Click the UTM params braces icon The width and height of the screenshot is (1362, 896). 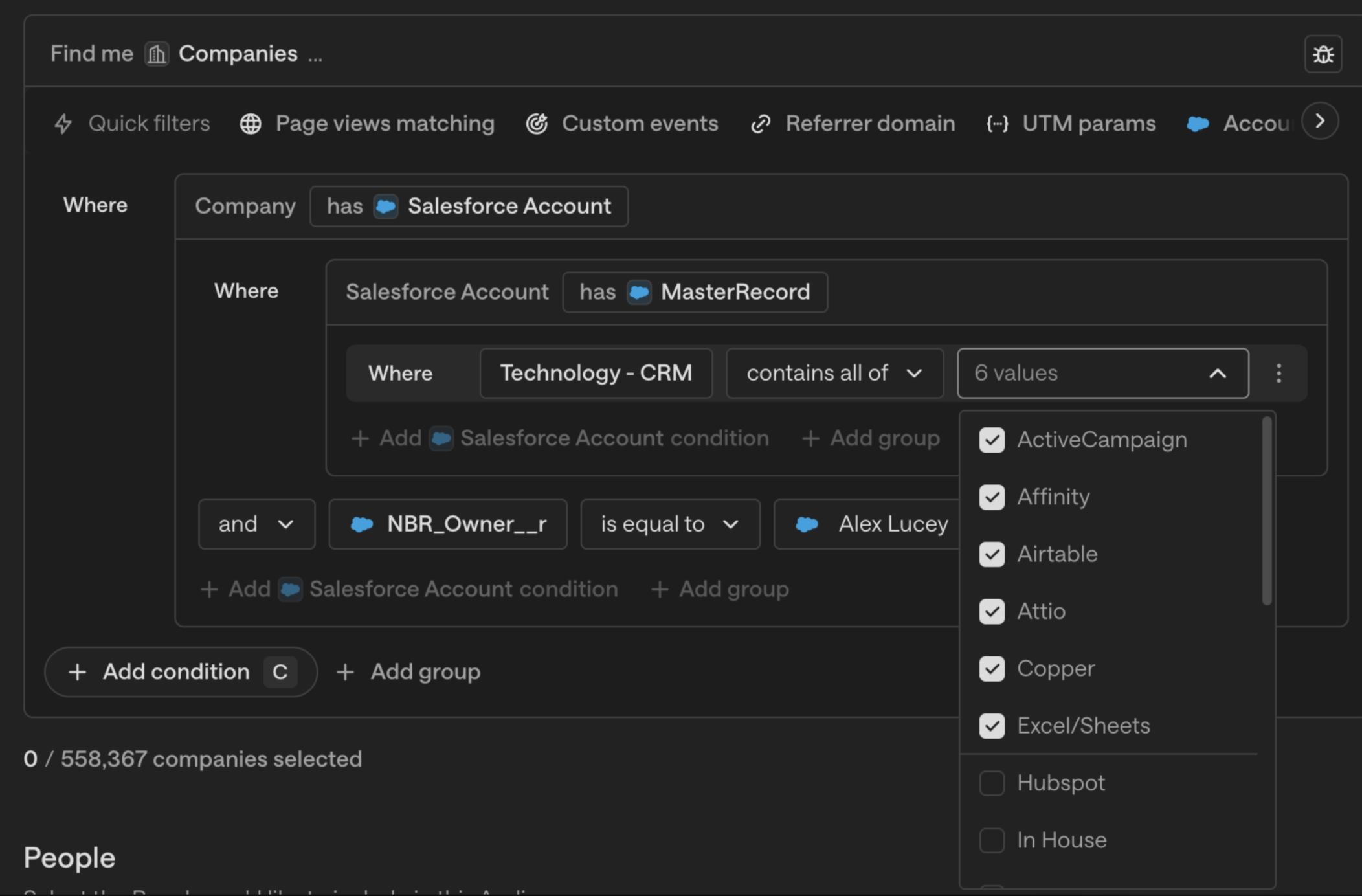click(998, 124)
